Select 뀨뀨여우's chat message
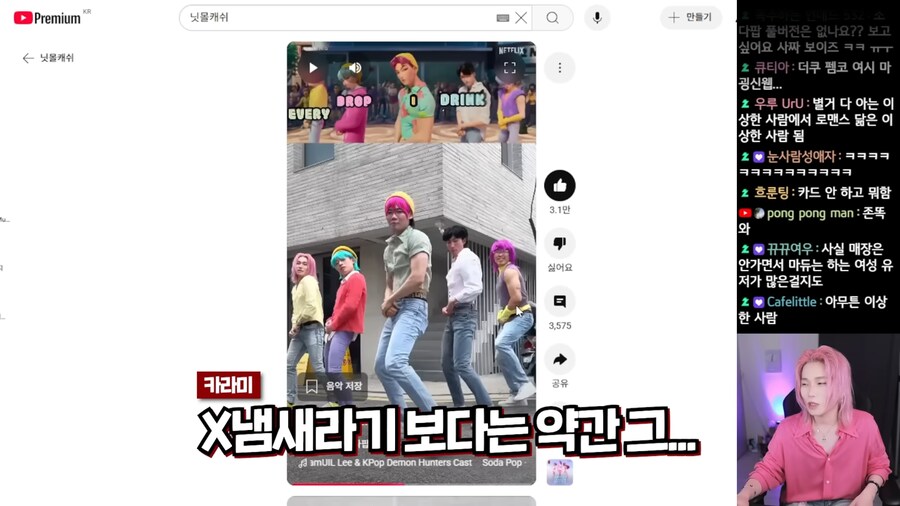This screenshot has height=506, width=900. [815, 265]
